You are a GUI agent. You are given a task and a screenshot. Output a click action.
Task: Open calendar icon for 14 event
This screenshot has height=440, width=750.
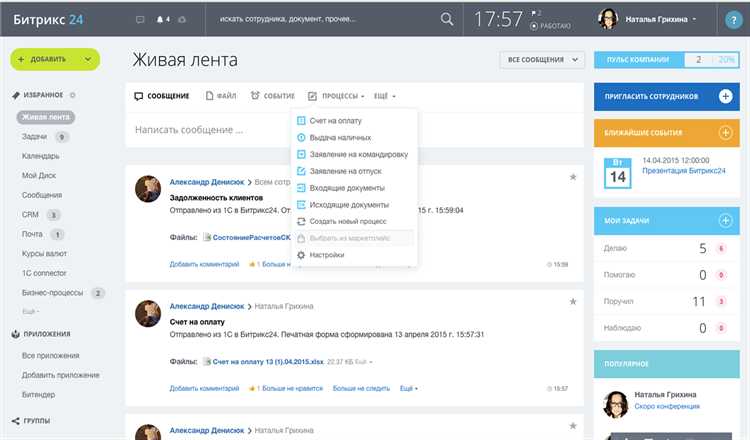click(x=618, y=173)
